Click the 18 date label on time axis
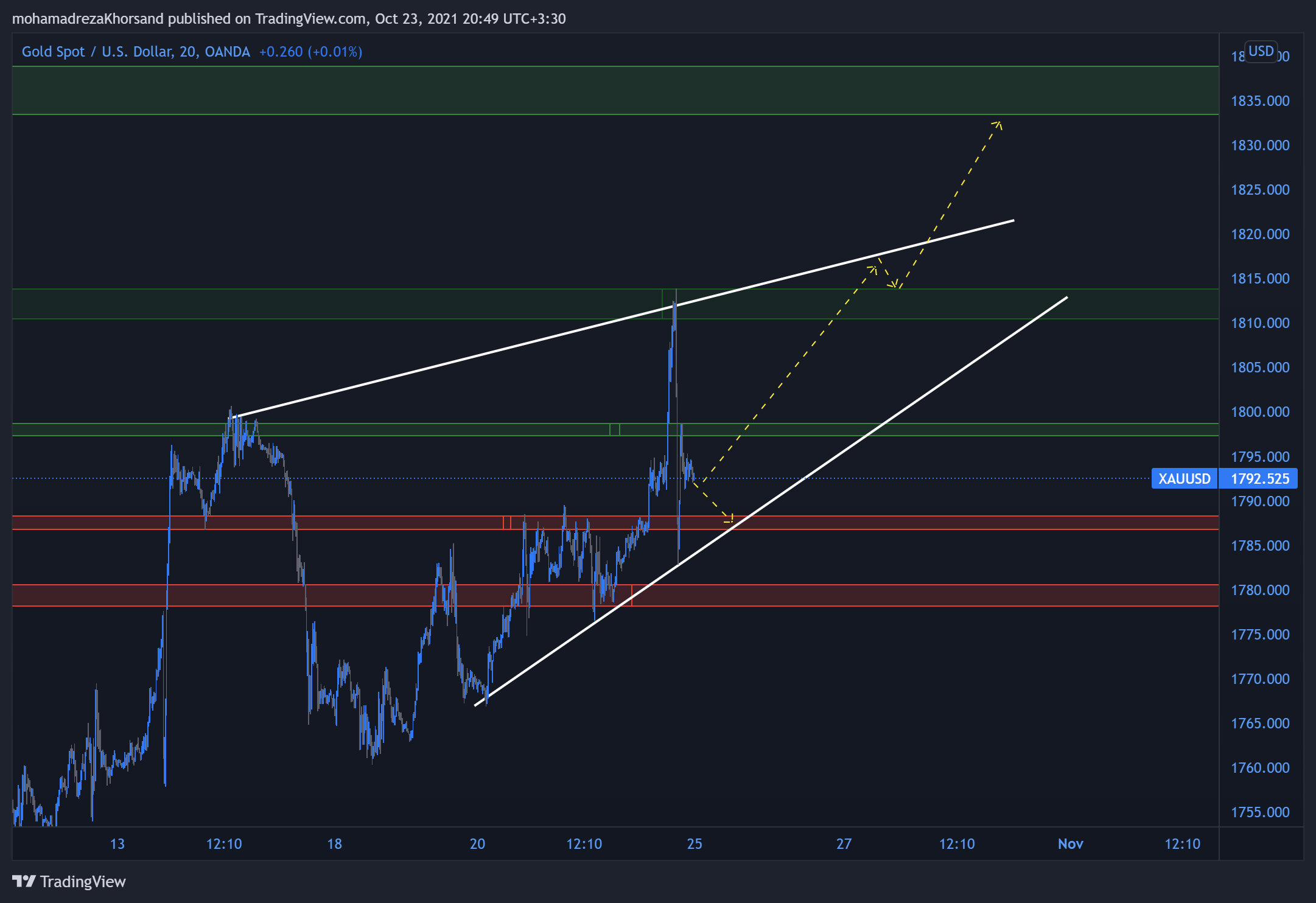1316x903 pixels. click(x=334, y=844)
